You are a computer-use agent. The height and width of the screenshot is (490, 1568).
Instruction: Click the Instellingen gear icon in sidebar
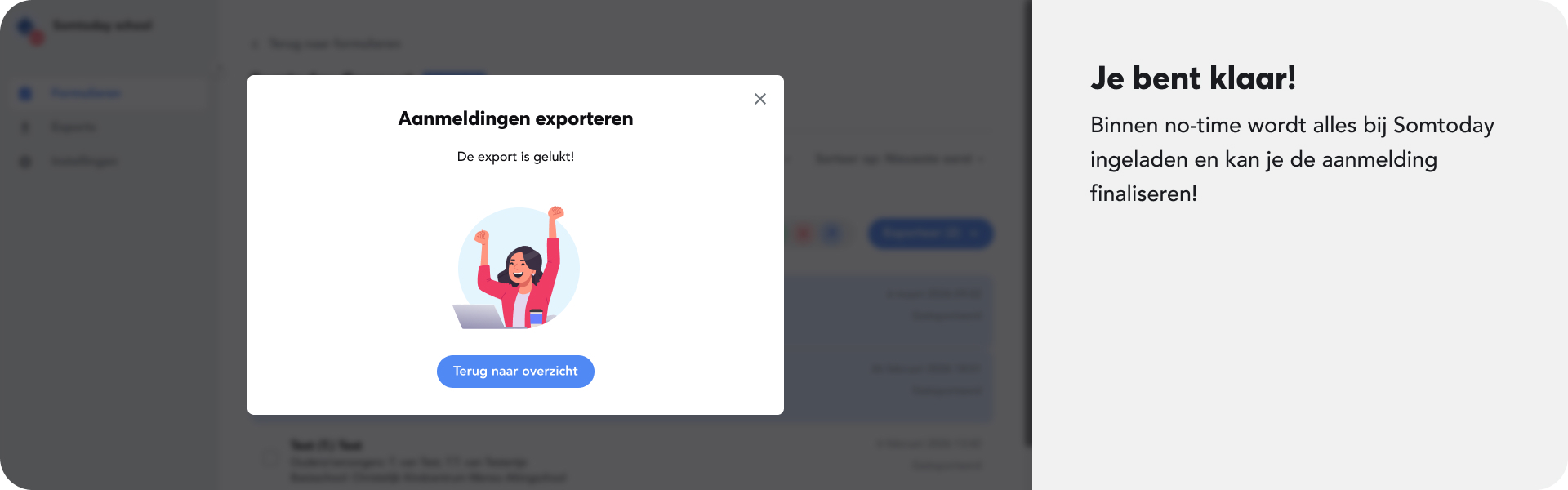[x=25, y=162]
